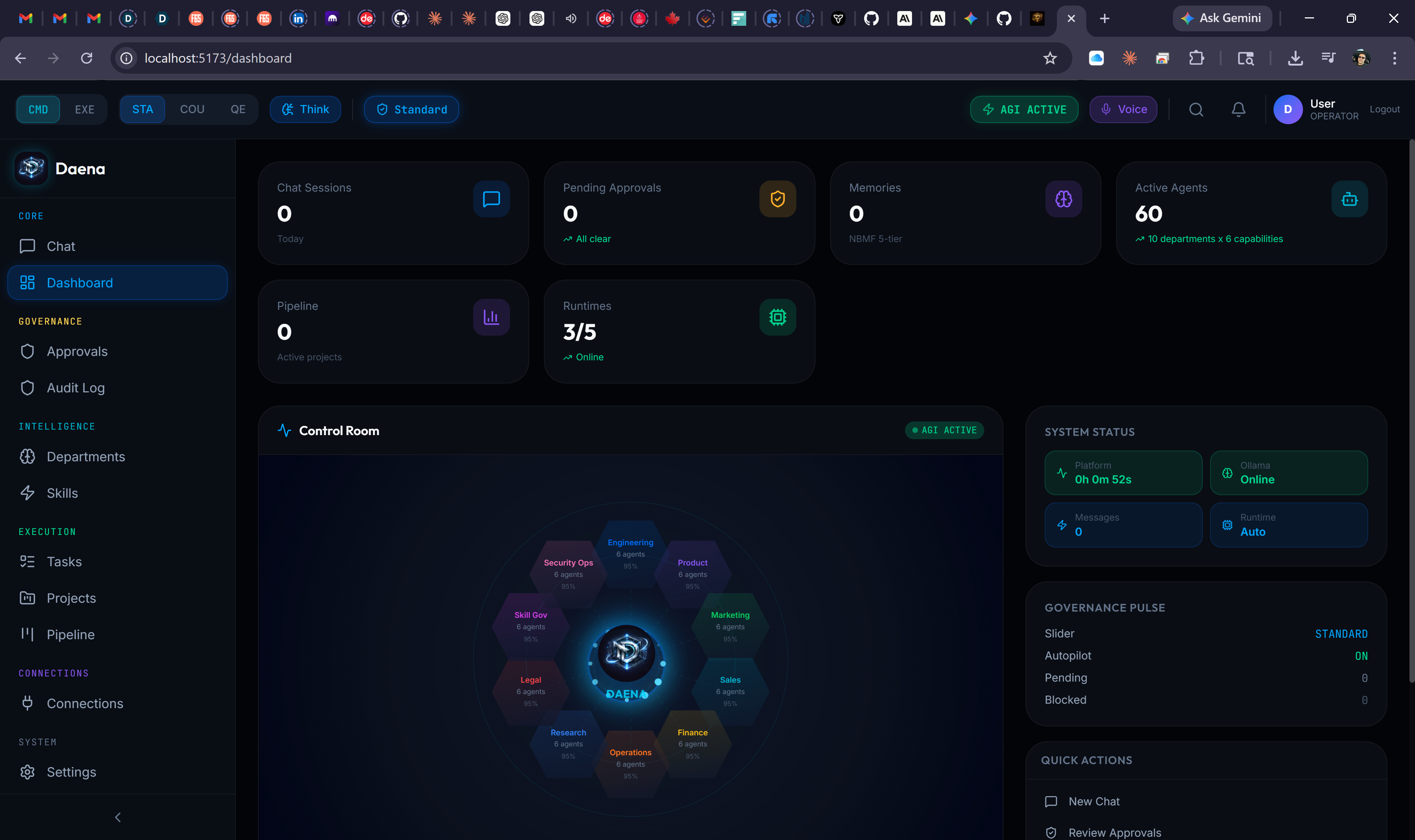
Task: Click the Pending Approvals shield icon
Action: tap(777, 199)
